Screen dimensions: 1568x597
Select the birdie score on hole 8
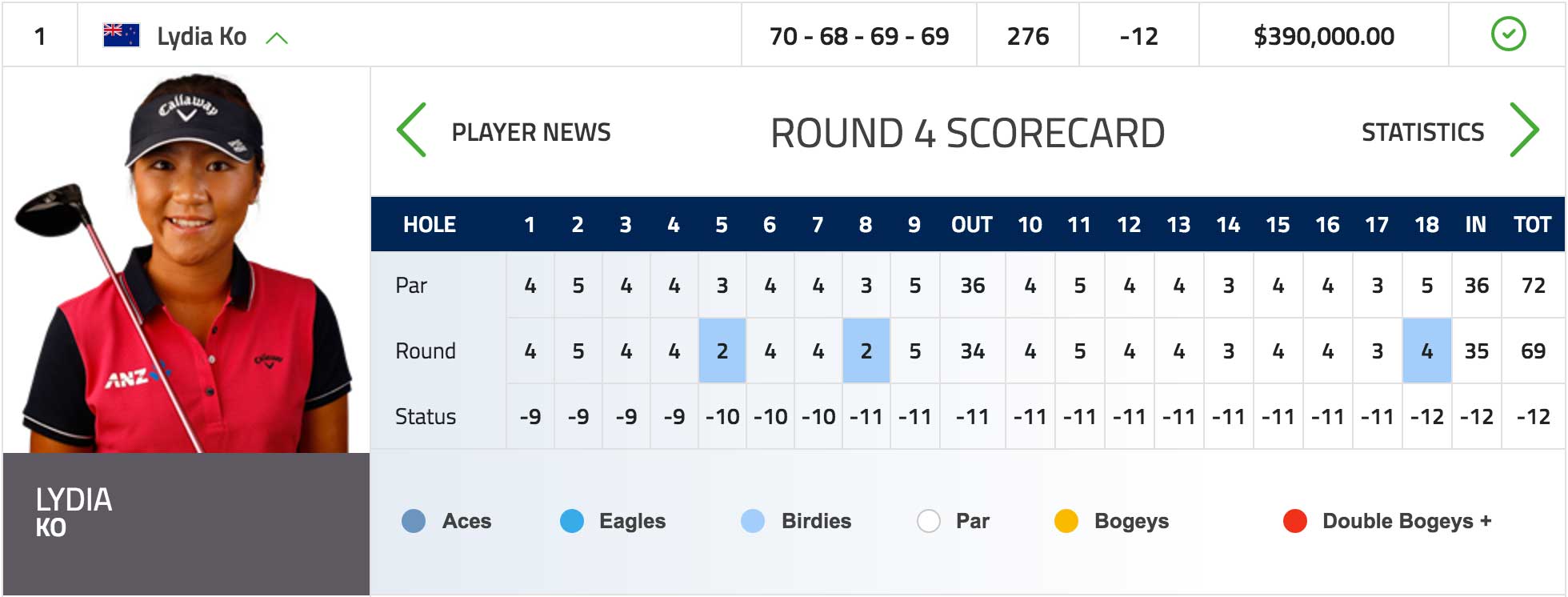[x=866, y=351]
